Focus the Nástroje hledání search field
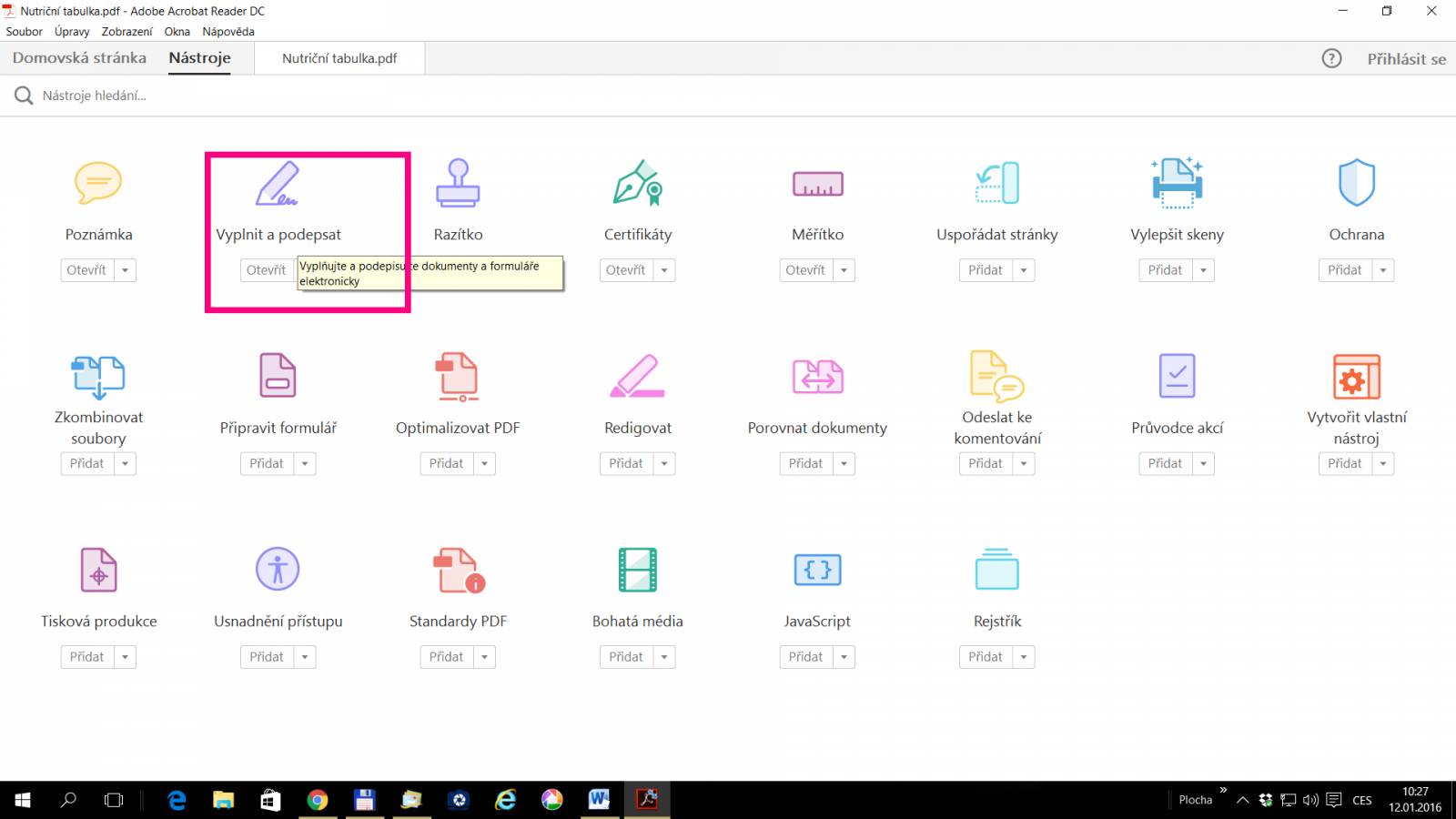 point(95,96)
